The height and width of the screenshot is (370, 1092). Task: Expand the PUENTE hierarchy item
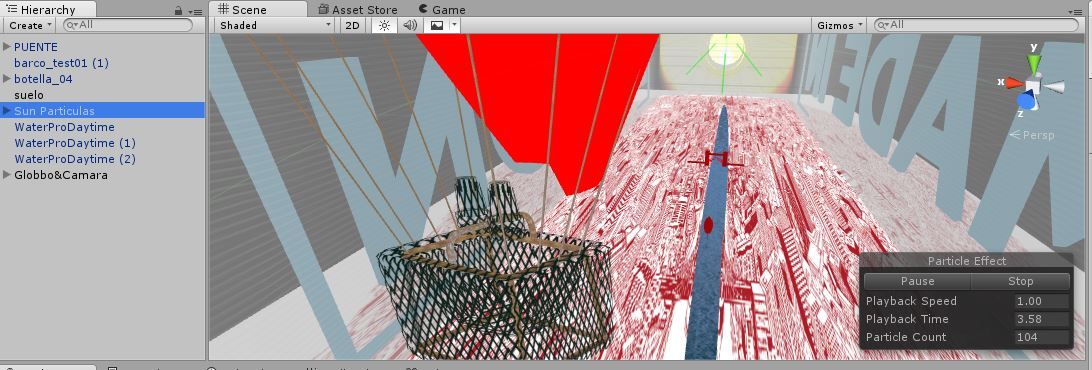[7, 47]
